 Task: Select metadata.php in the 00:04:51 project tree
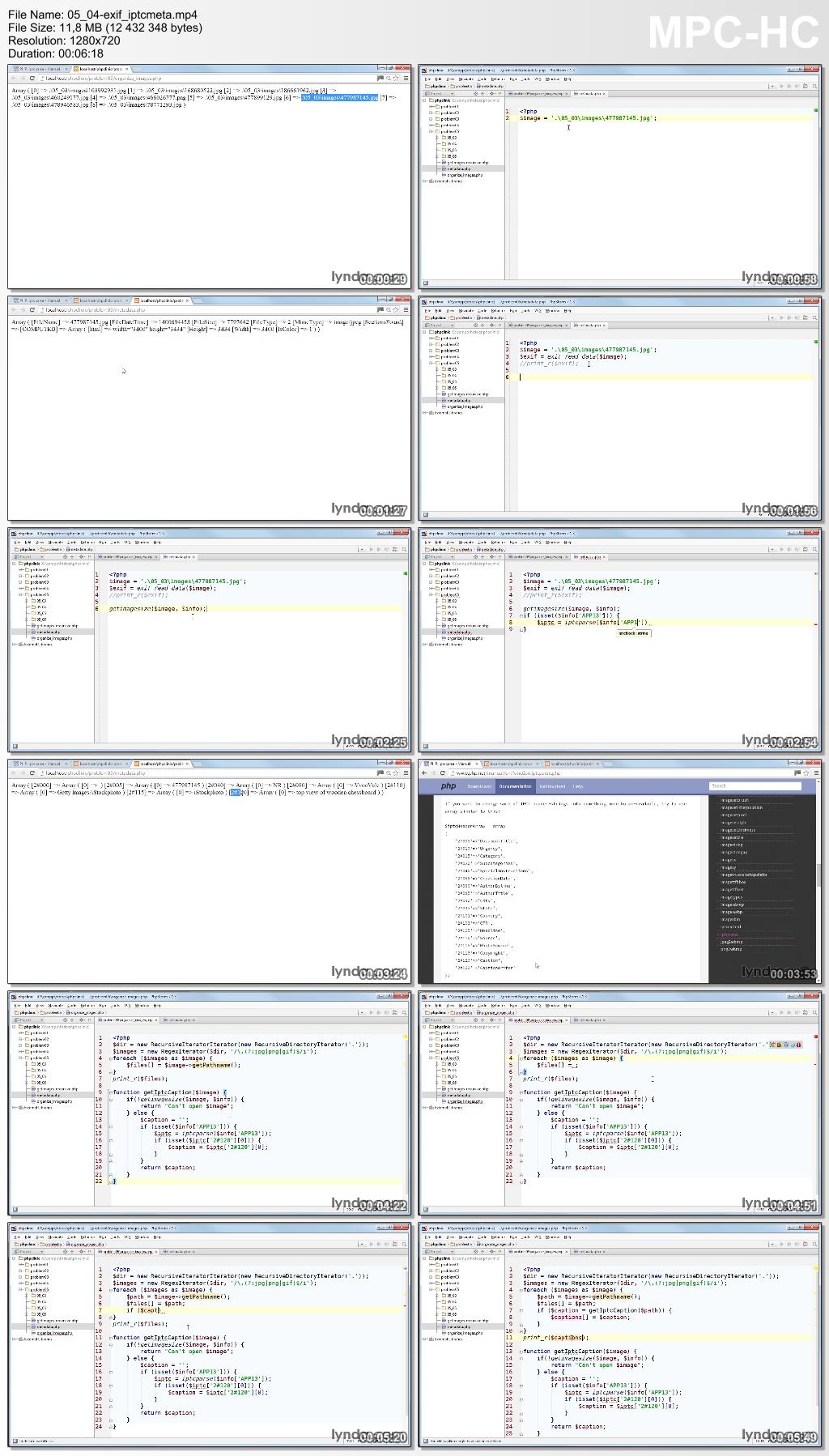(458, 1094)
